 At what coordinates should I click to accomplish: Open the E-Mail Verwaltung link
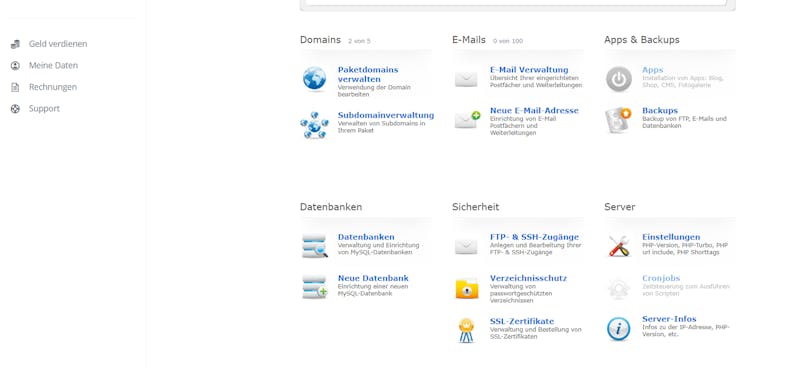(x=529, y=70)
